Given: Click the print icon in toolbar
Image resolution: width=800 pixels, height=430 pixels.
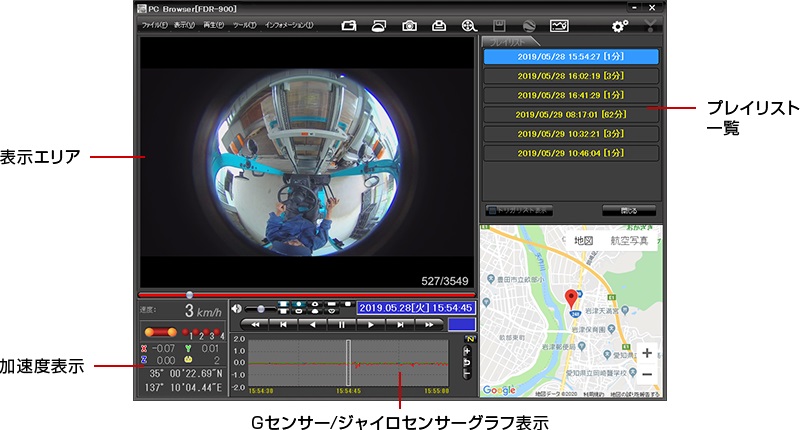Looking at the screenshot, I should click(438, 25).
